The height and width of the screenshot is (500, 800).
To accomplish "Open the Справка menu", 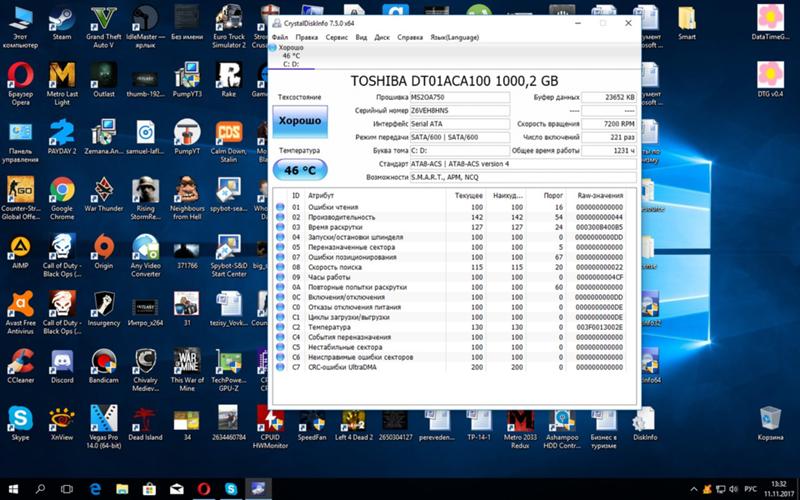I will [x=410, y=37].
